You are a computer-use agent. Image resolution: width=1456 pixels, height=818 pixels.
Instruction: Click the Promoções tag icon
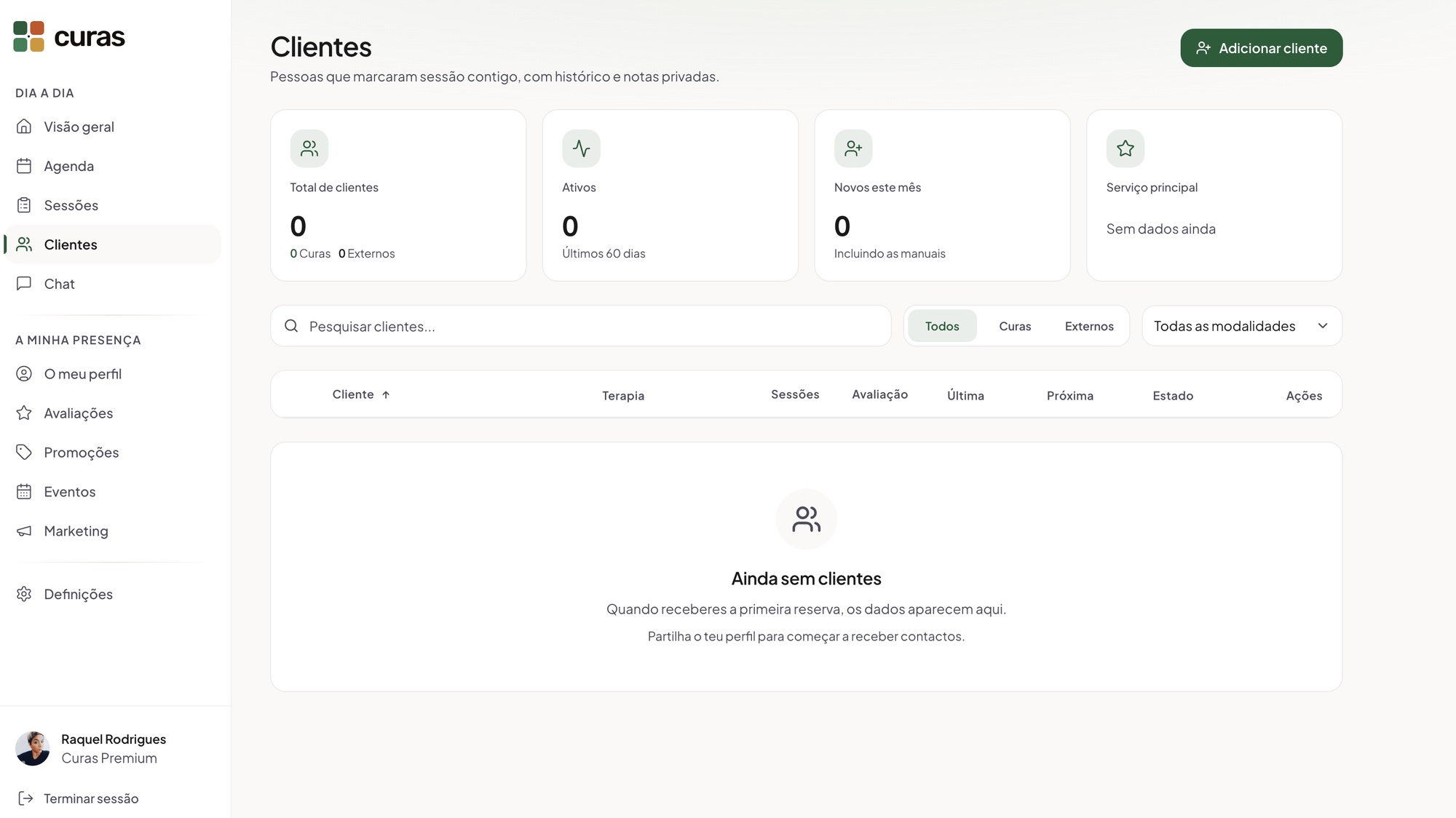(24, 453)
